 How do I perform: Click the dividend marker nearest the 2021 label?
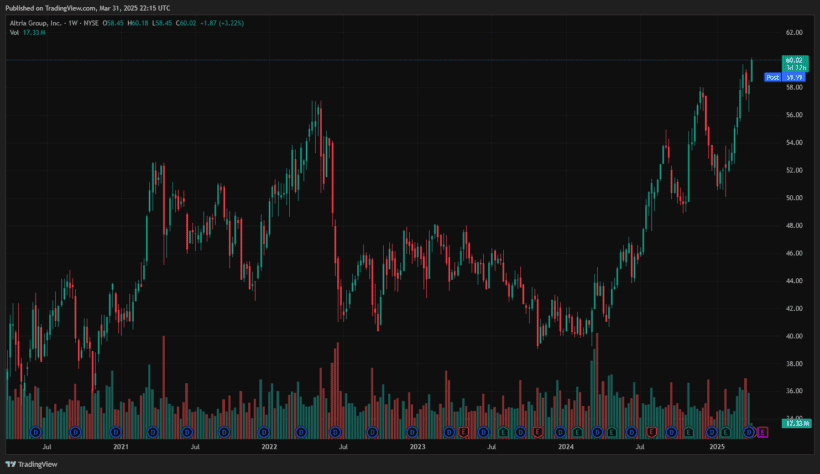click(118, 431)
